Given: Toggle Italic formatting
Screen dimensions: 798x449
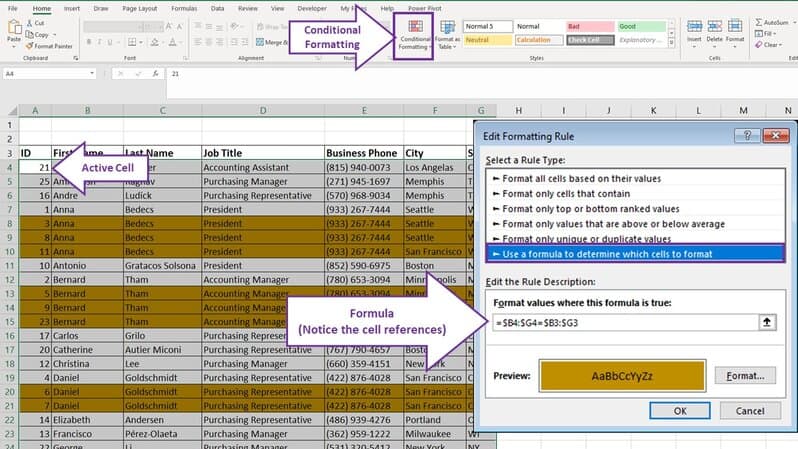Looking at the screenshot, I should click(99, 42).
